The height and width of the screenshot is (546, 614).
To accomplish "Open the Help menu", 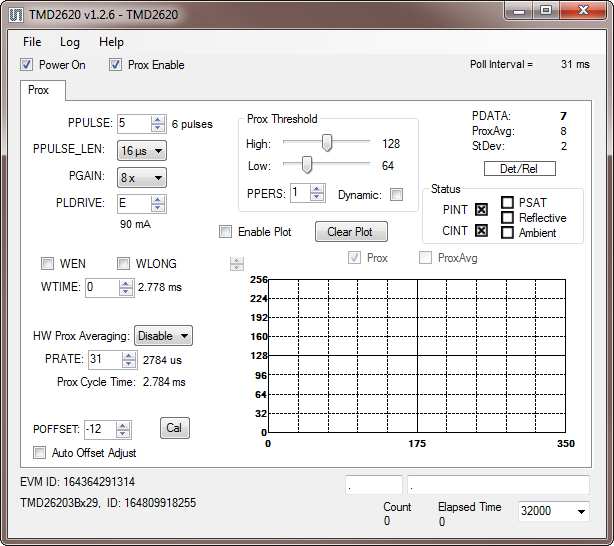I will pyautogui.click(x=111, y=42).
